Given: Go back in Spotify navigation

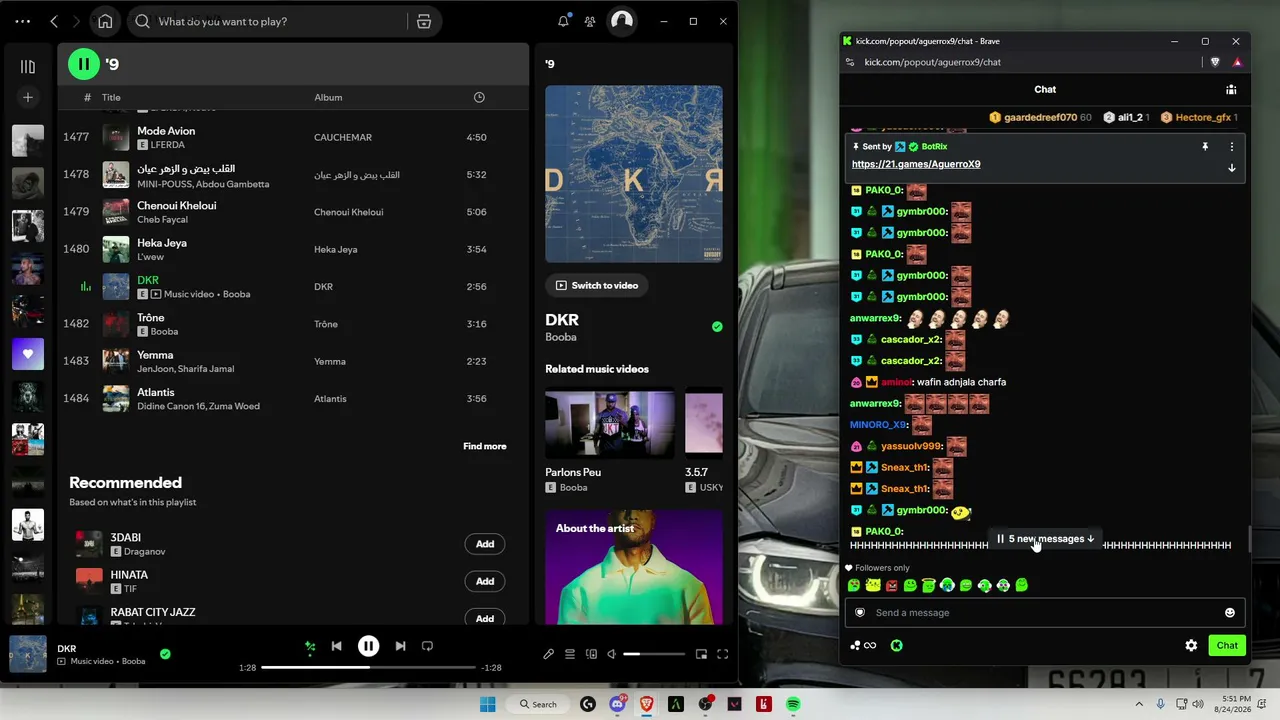Looking at the screenshot, I should pyautogui.click(x=54, y=21).
